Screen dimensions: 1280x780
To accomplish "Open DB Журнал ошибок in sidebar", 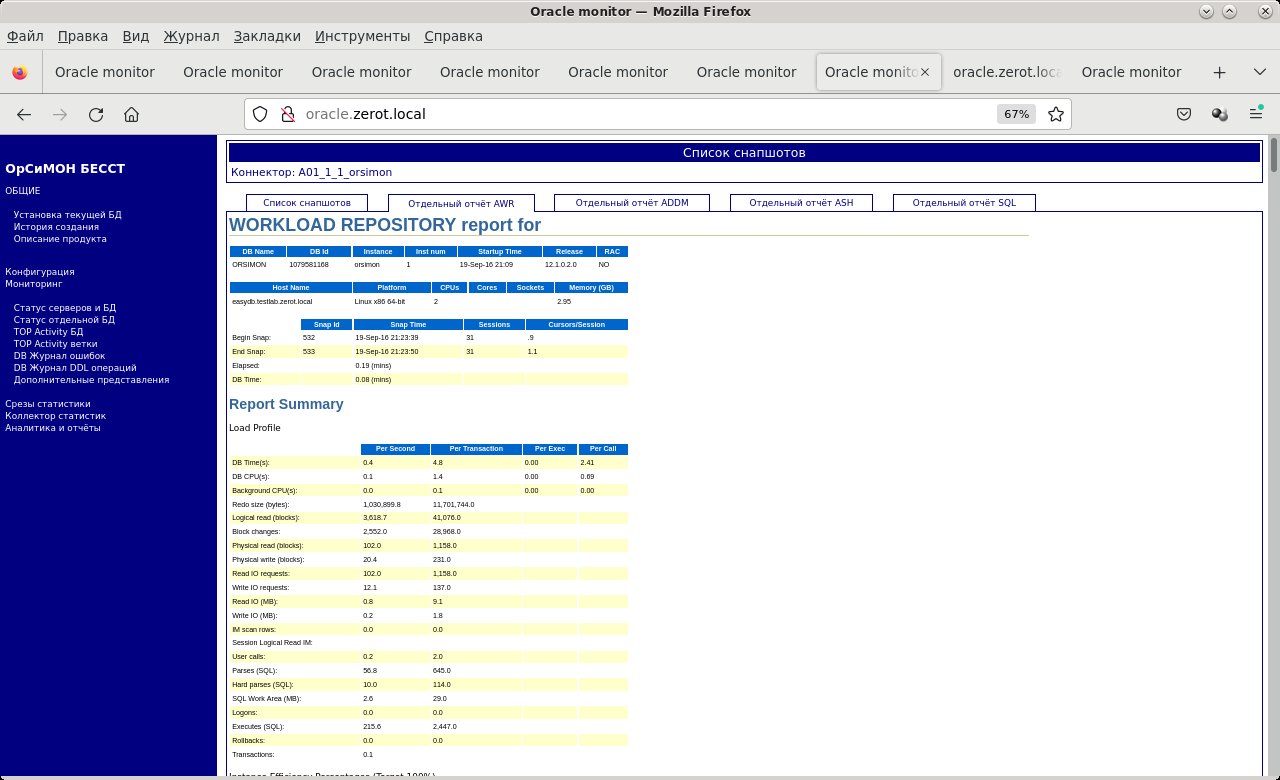I will click(x=59, y=356).
